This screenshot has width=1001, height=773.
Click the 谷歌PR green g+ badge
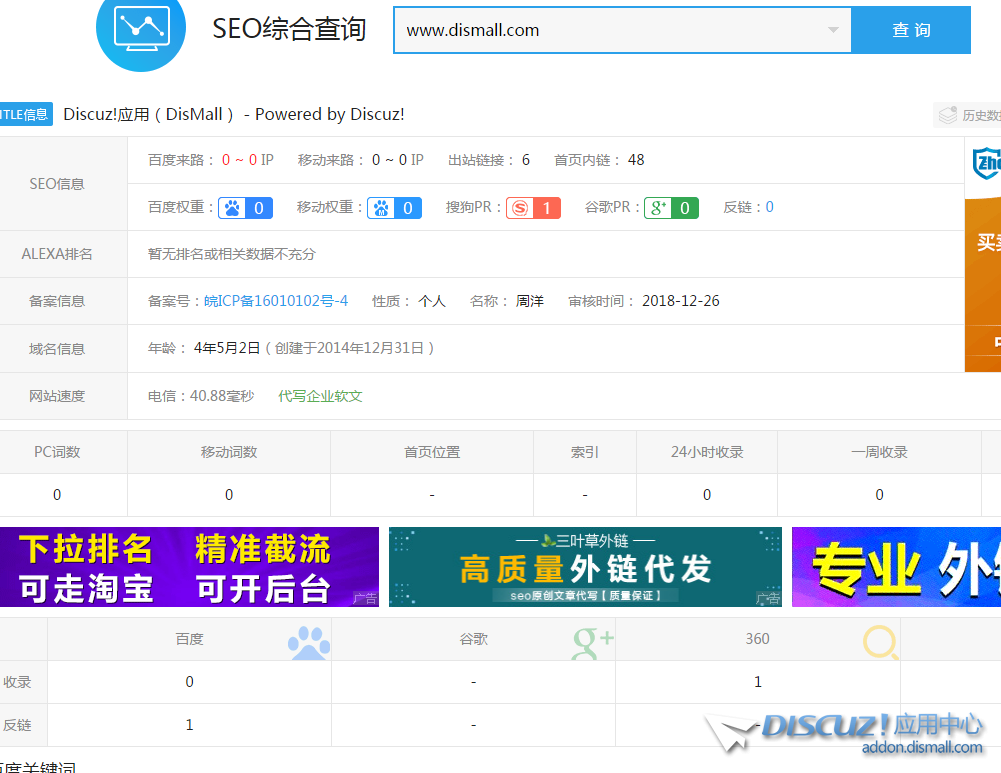672,208
